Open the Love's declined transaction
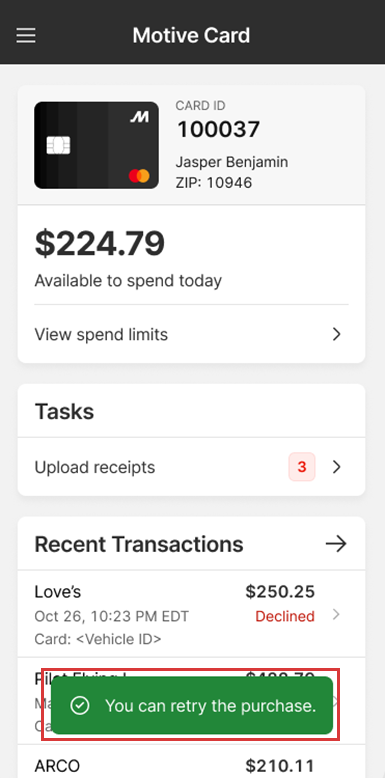Screen dimensions: 385x778 click(192, 614)
